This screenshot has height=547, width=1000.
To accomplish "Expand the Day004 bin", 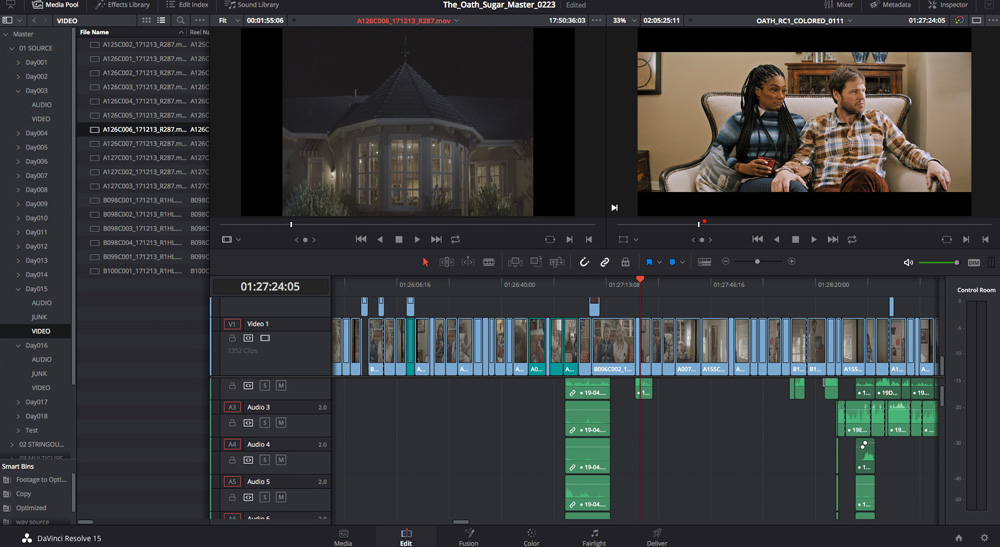I will click(18, 133).
